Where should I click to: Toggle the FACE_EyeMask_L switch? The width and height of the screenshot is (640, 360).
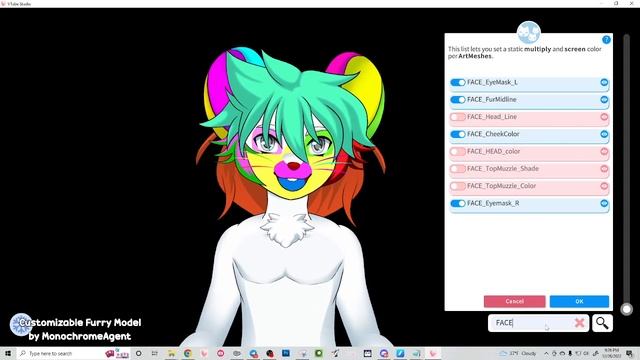[458, 82]
